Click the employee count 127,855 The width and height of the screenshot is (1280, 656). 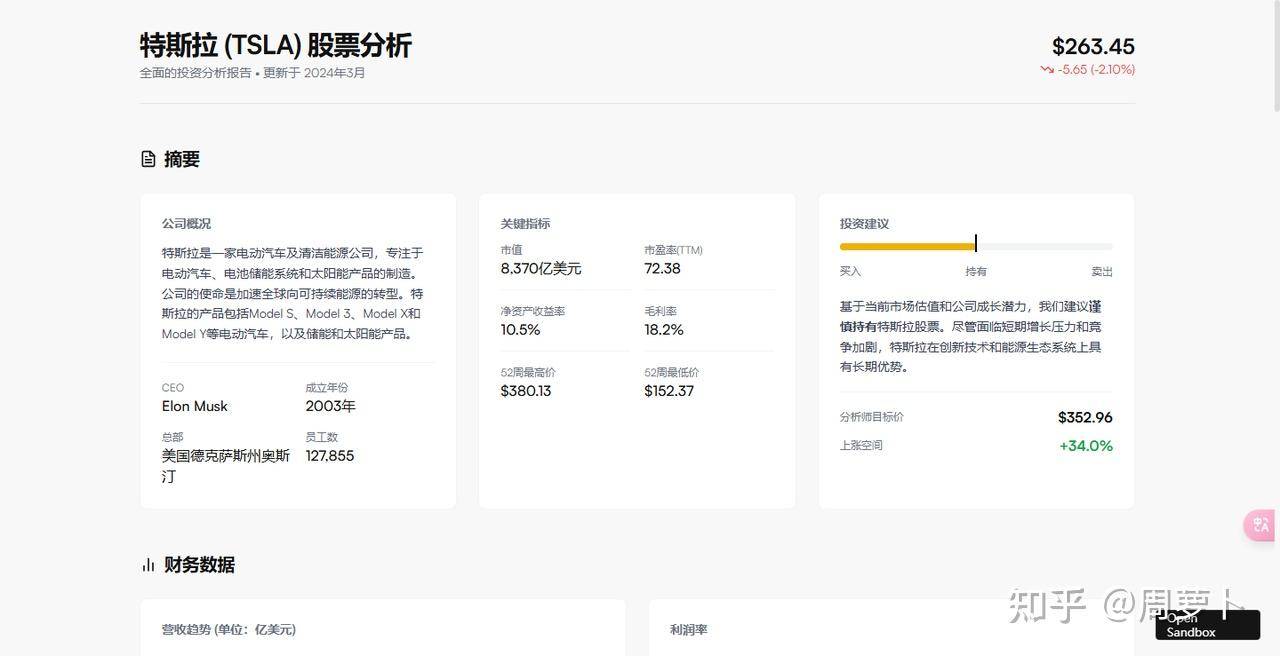tap(330, 456)
